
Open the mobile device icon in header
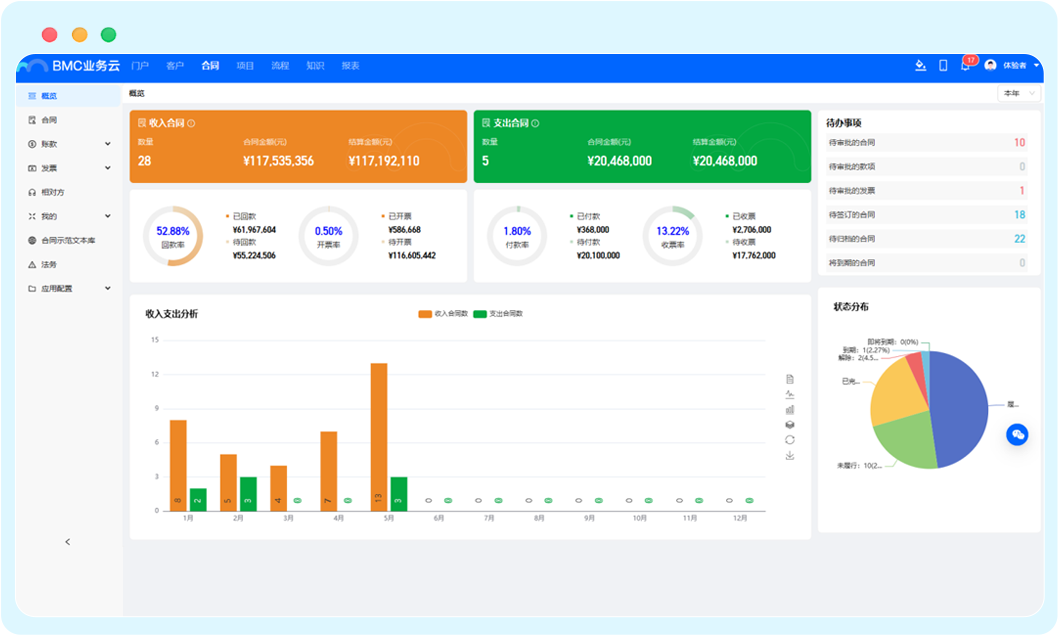click(x=943, y=66)
